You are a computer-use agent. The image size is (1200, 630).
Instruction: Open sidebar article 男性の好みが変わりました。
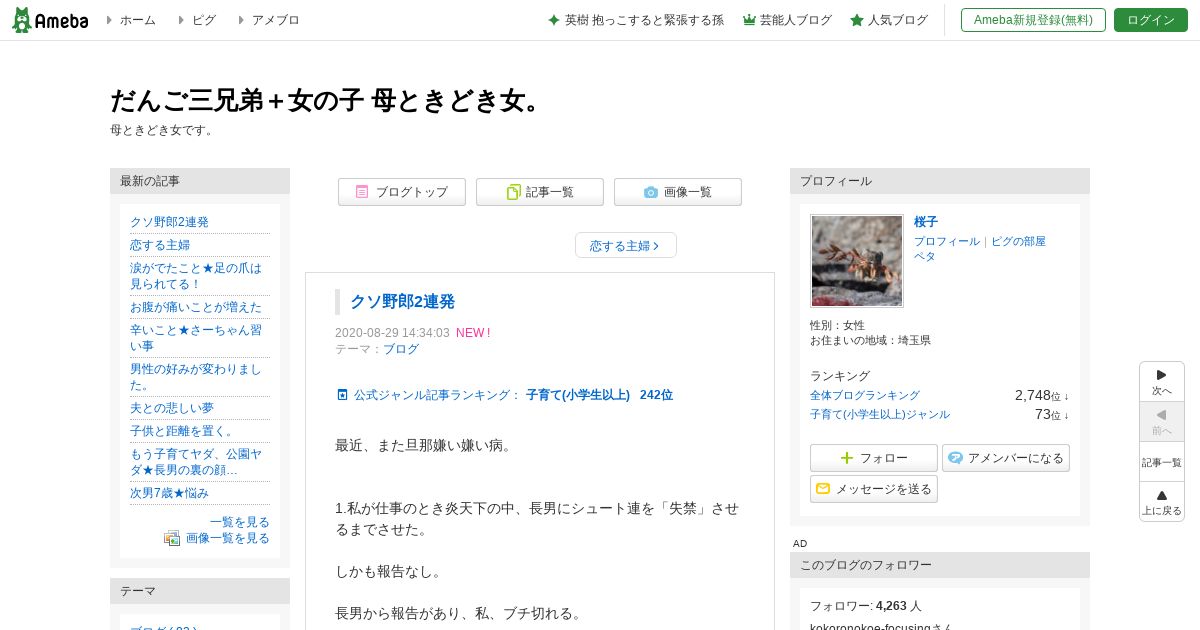(x=196, y=377)
